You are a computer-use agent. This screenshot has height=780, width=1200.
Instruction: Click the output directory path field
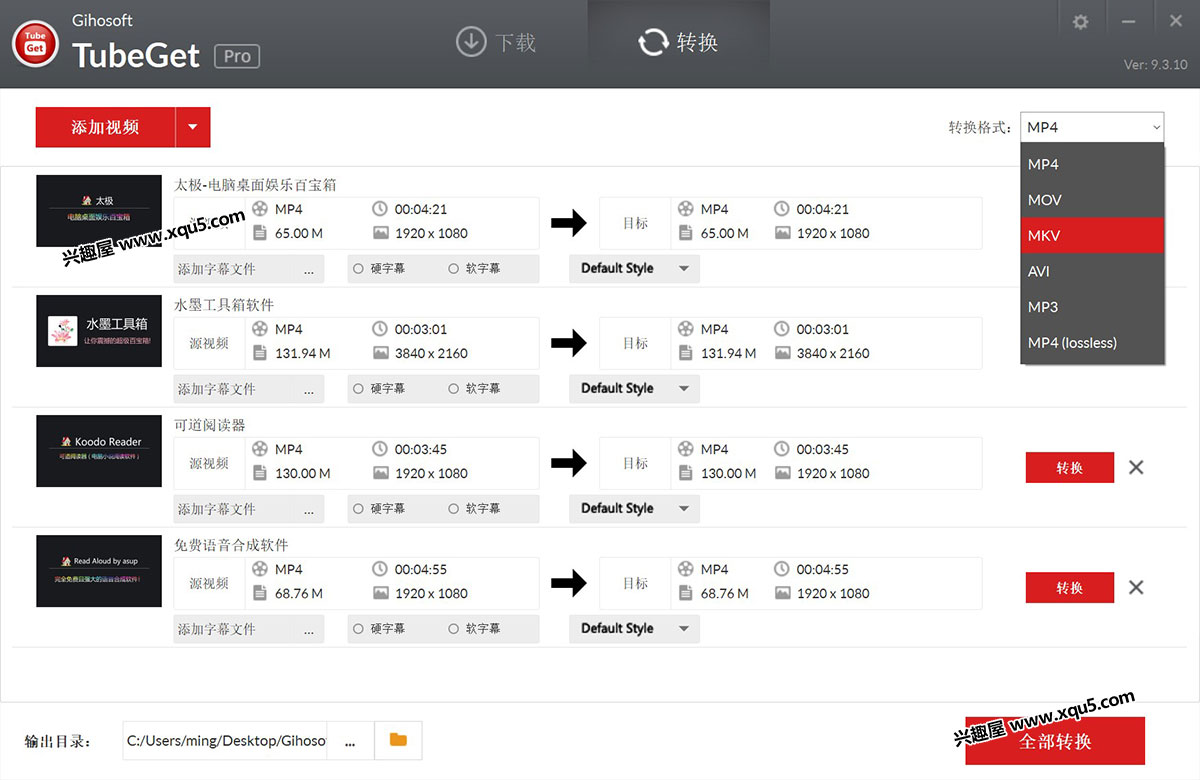pos(225,741)
